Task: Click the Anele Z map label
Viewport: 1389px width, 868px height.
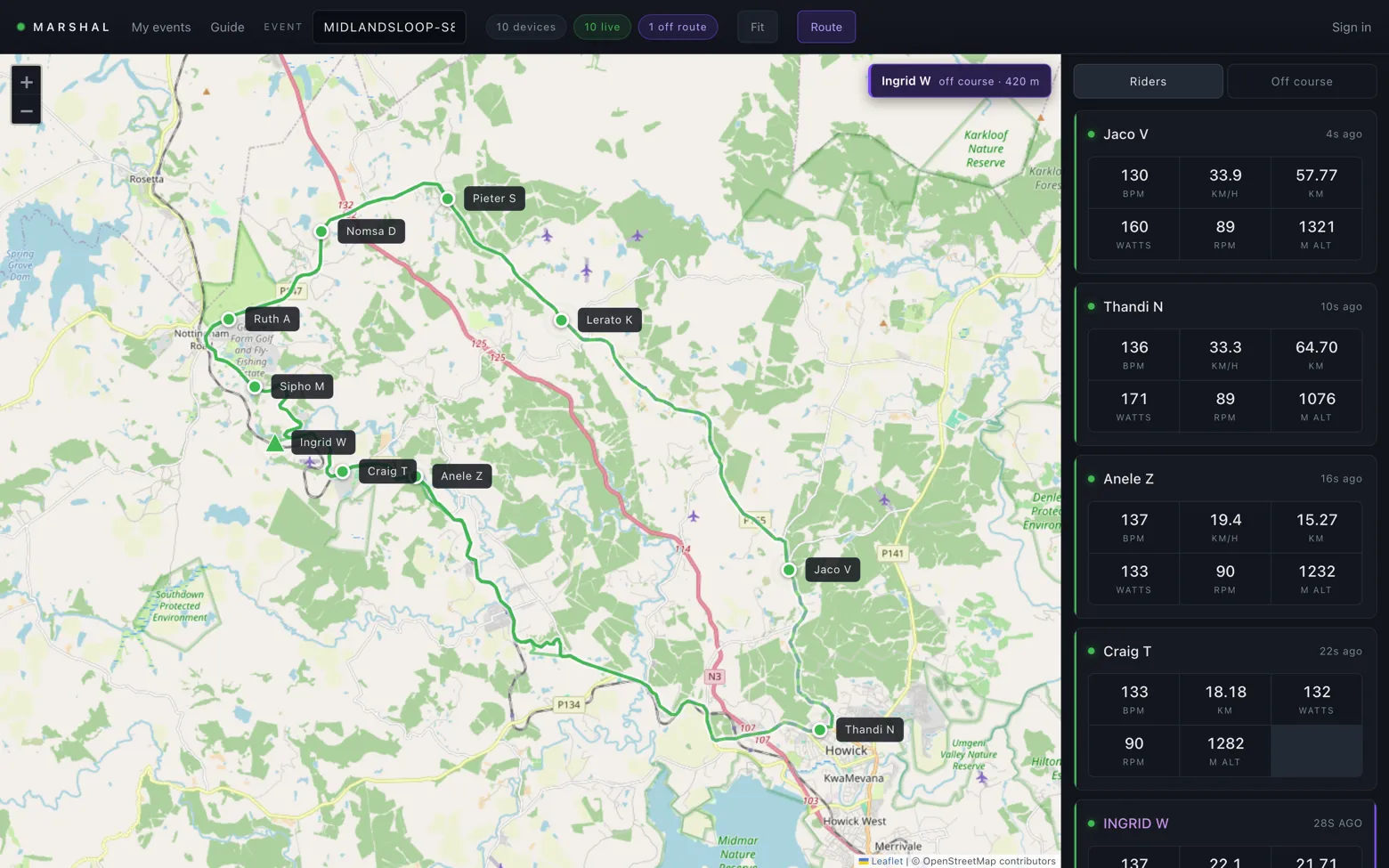Action: (462, 476)
